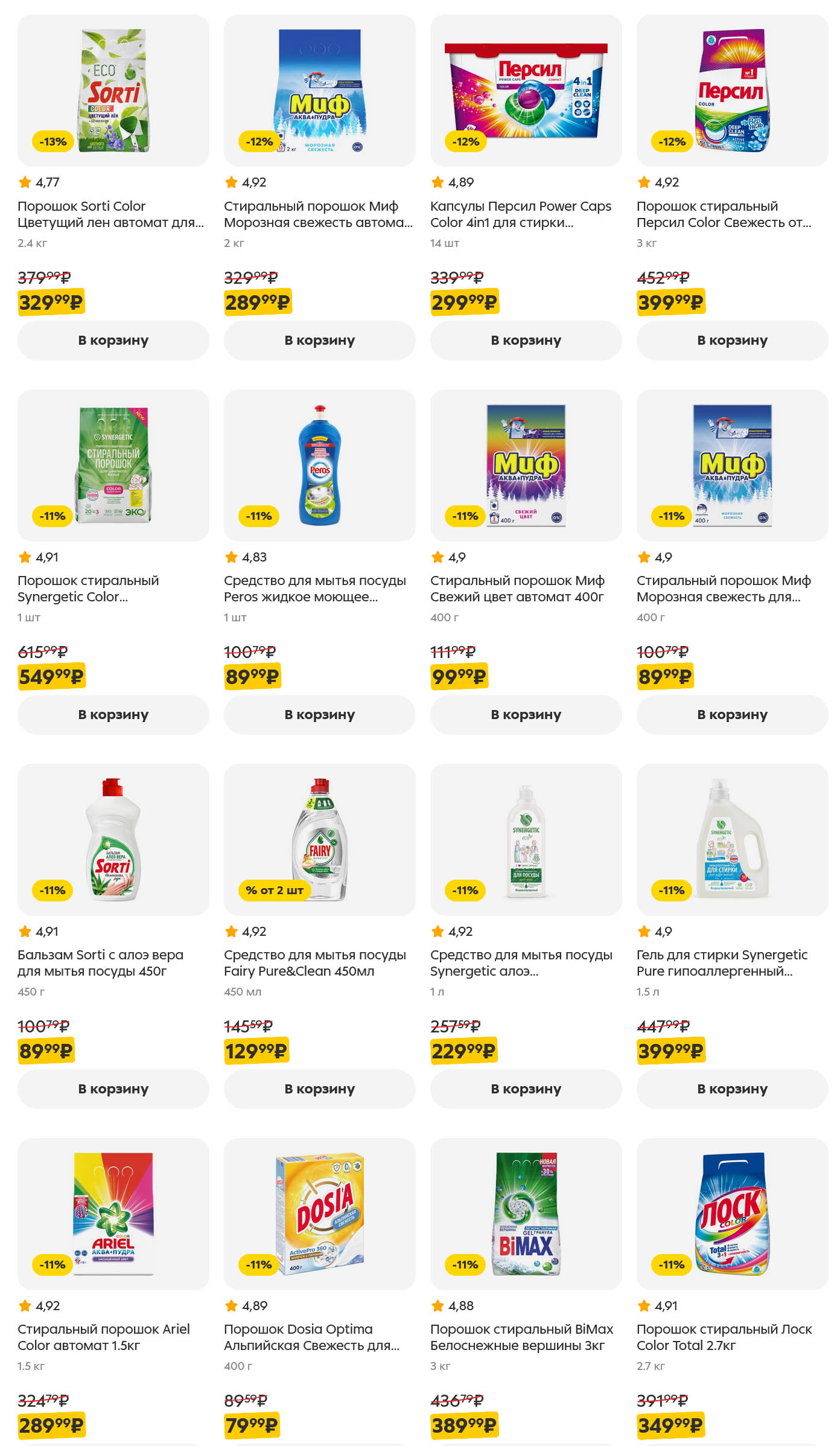Open the Synergetic Color powder title link
840x1446 pixels.
pos(88,589)
